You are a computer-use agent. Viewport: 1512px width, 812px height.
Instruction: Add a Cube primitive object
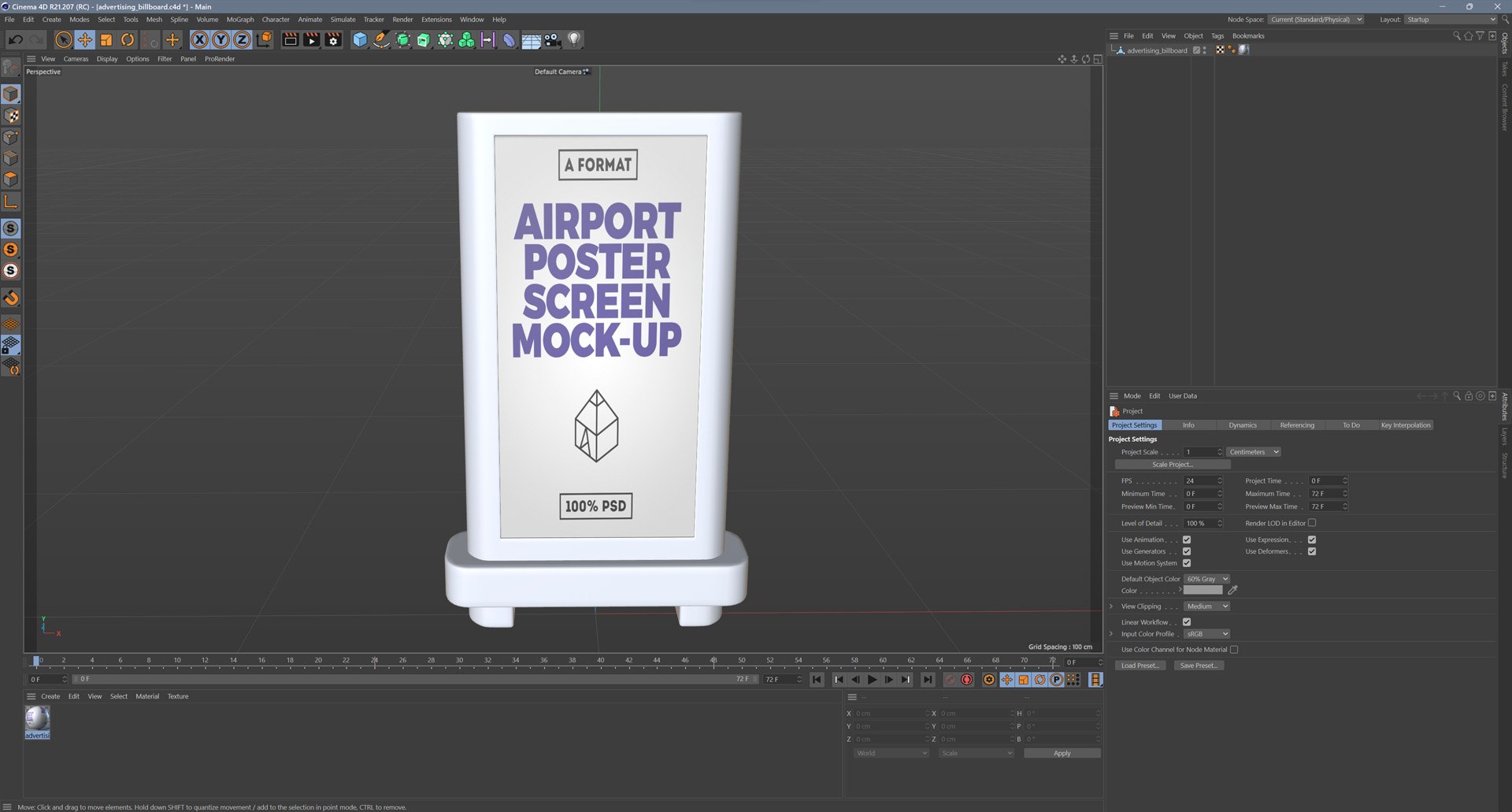360,39
